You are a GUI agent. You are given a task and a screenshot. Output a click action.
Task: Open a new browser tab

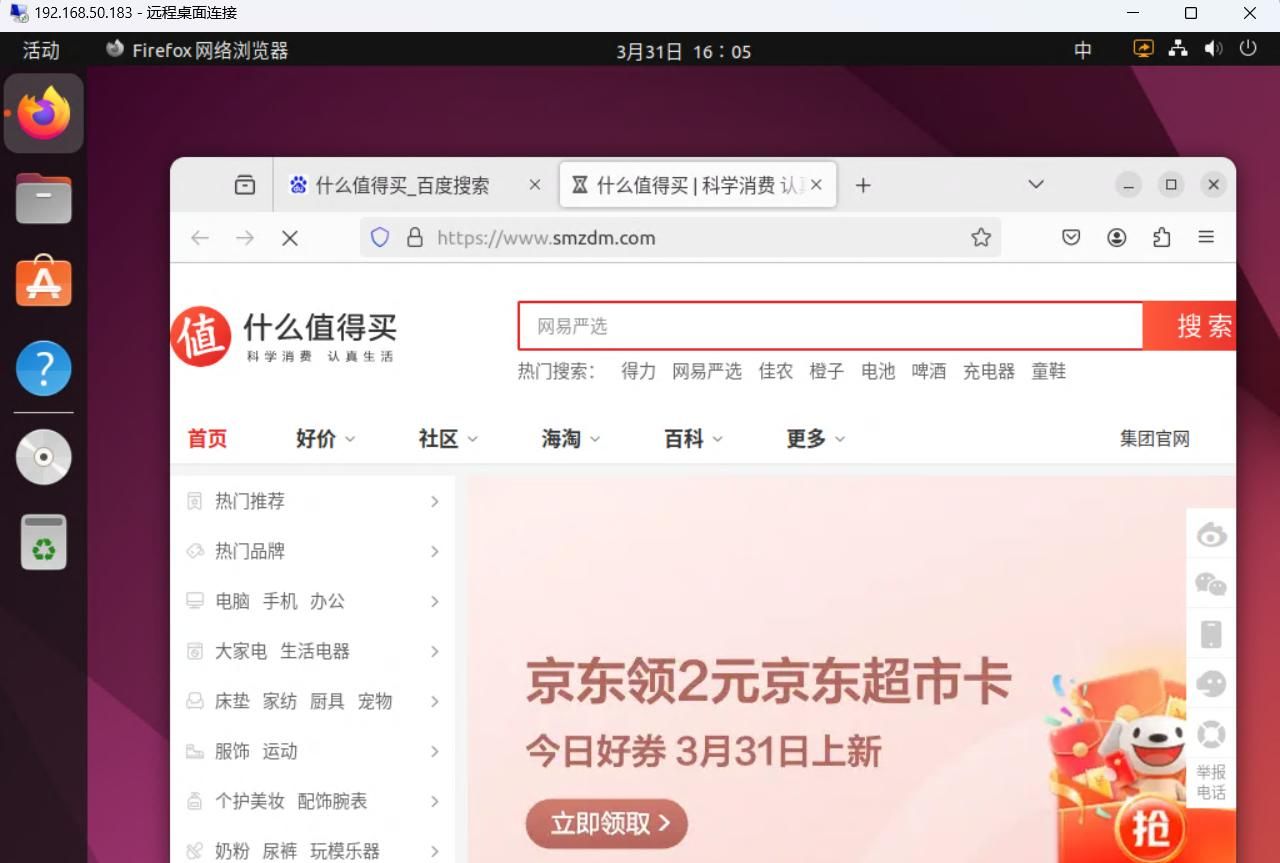click(x=863, y=185)
